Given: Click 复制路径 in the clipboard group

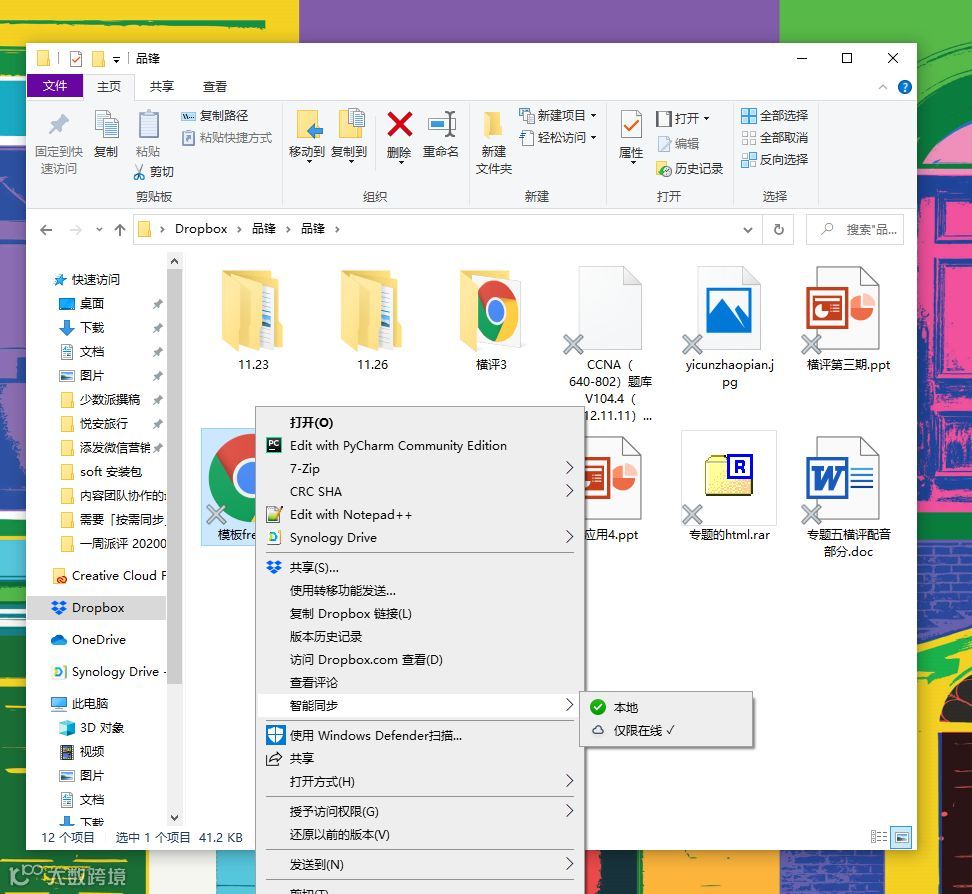Looking at the screenshot, I should pyautogui.click(x=215, y=116).
